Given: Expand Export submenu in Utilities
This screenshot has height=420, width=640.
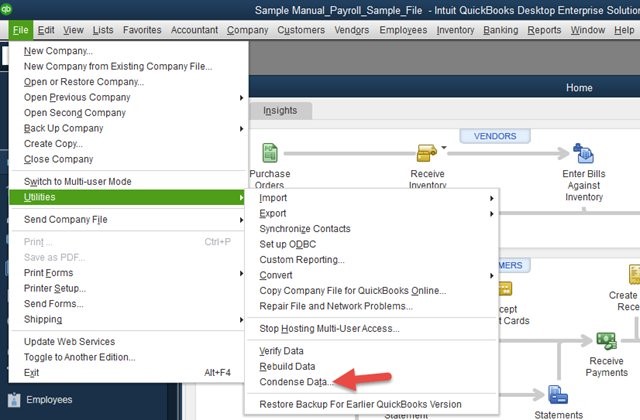Looking at the screenshot, I should (492, 214).
